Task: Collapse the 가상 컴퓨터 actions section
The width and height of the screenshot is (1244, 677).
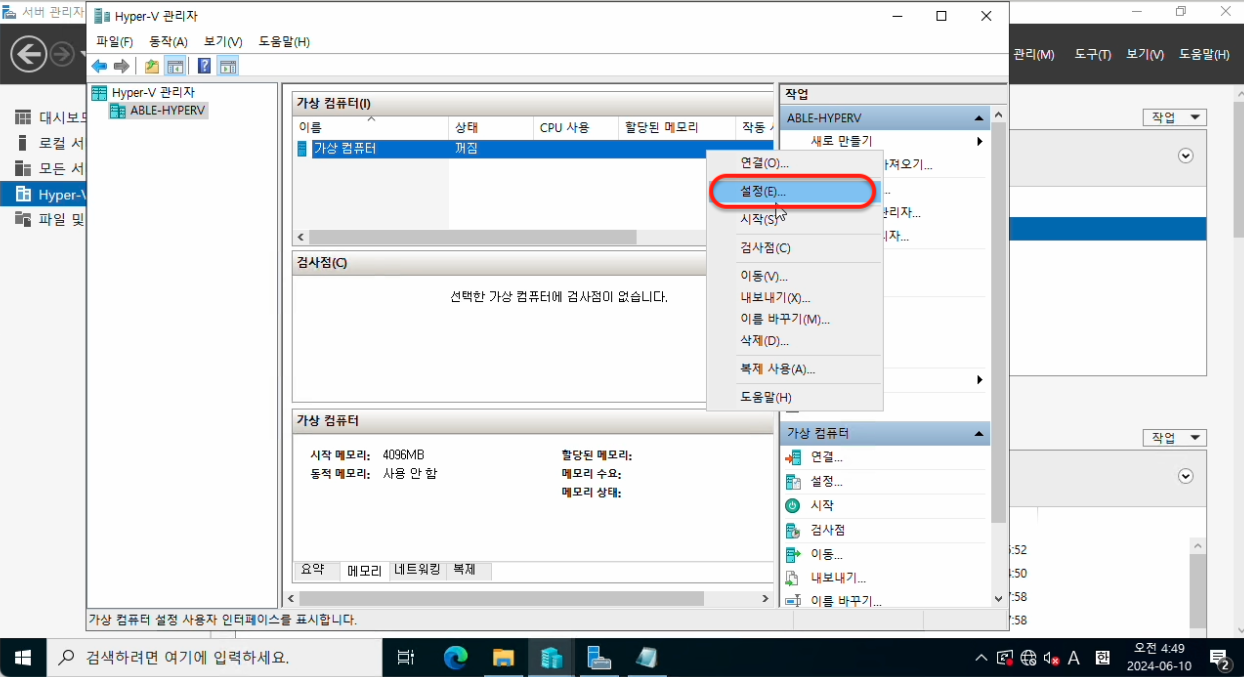Action: coord(980,434)
